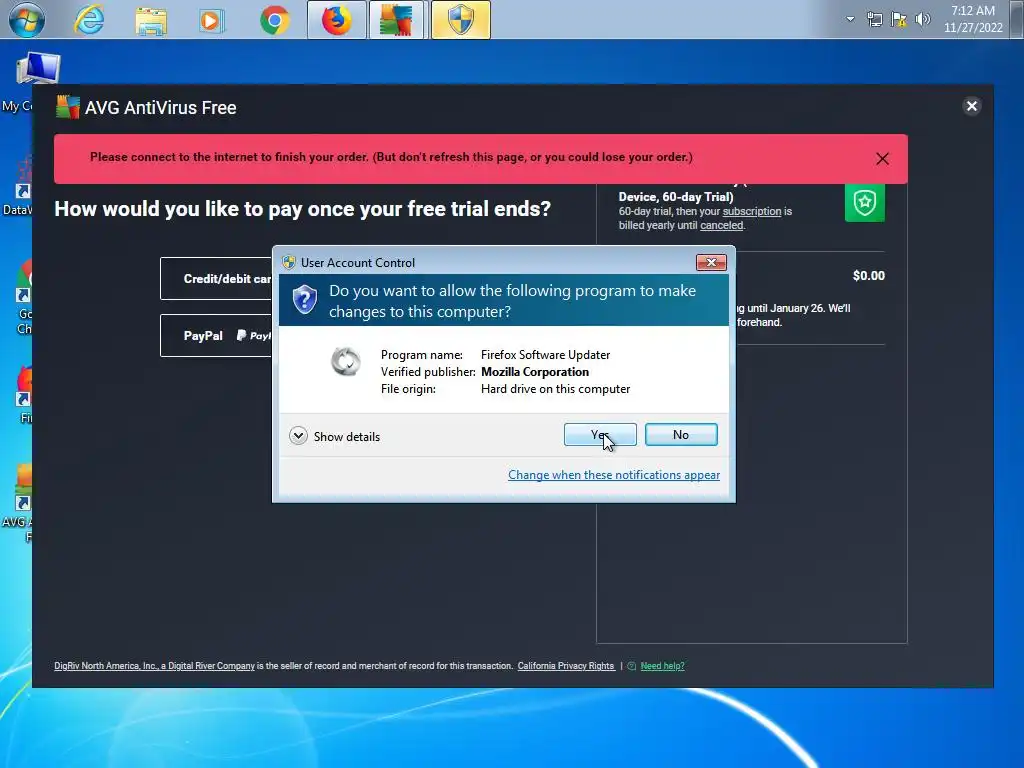Screen dimensions: 1024x768
Task: Open the Windows Start menu orb
Action: point(27,20)
